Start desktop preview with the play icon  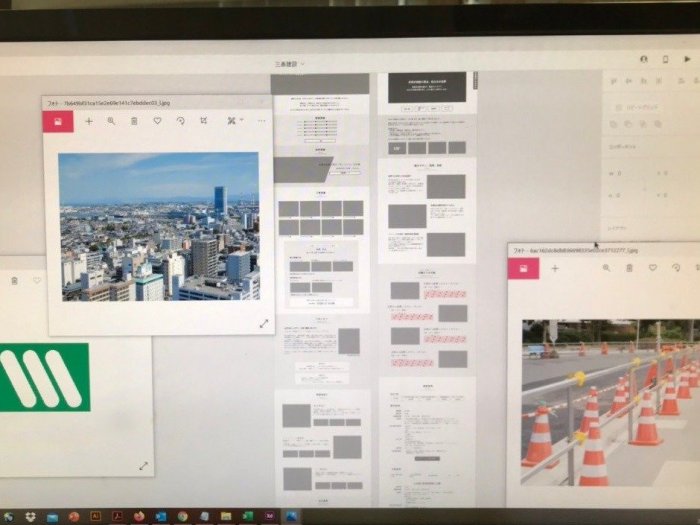click(x=687, y=59)
